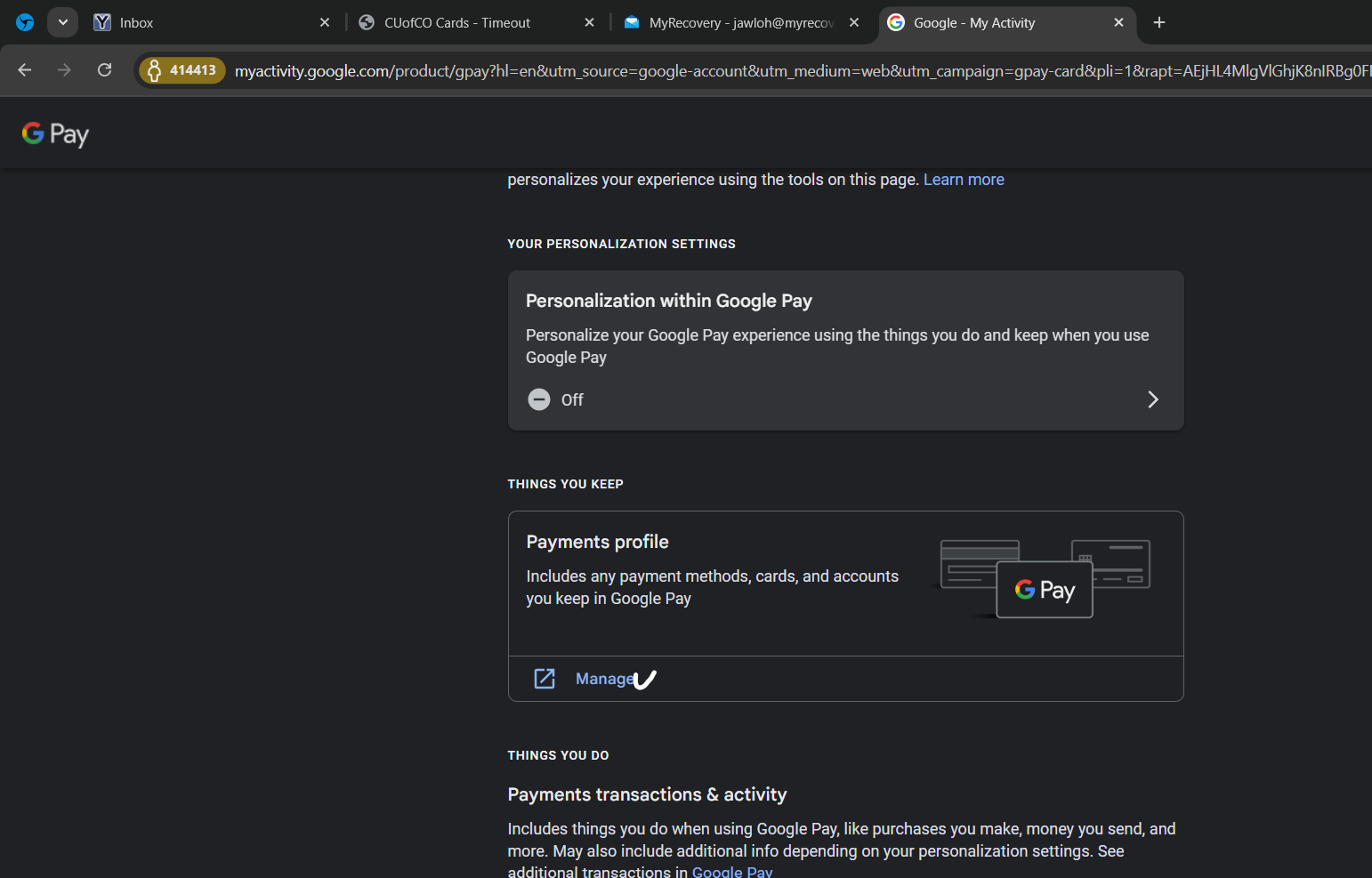Image resolution: width=1372 pixels, height=878 pixels.
Task: Open the password manager badge 414413
Action: pyautogui.click(x=182, y=70)
